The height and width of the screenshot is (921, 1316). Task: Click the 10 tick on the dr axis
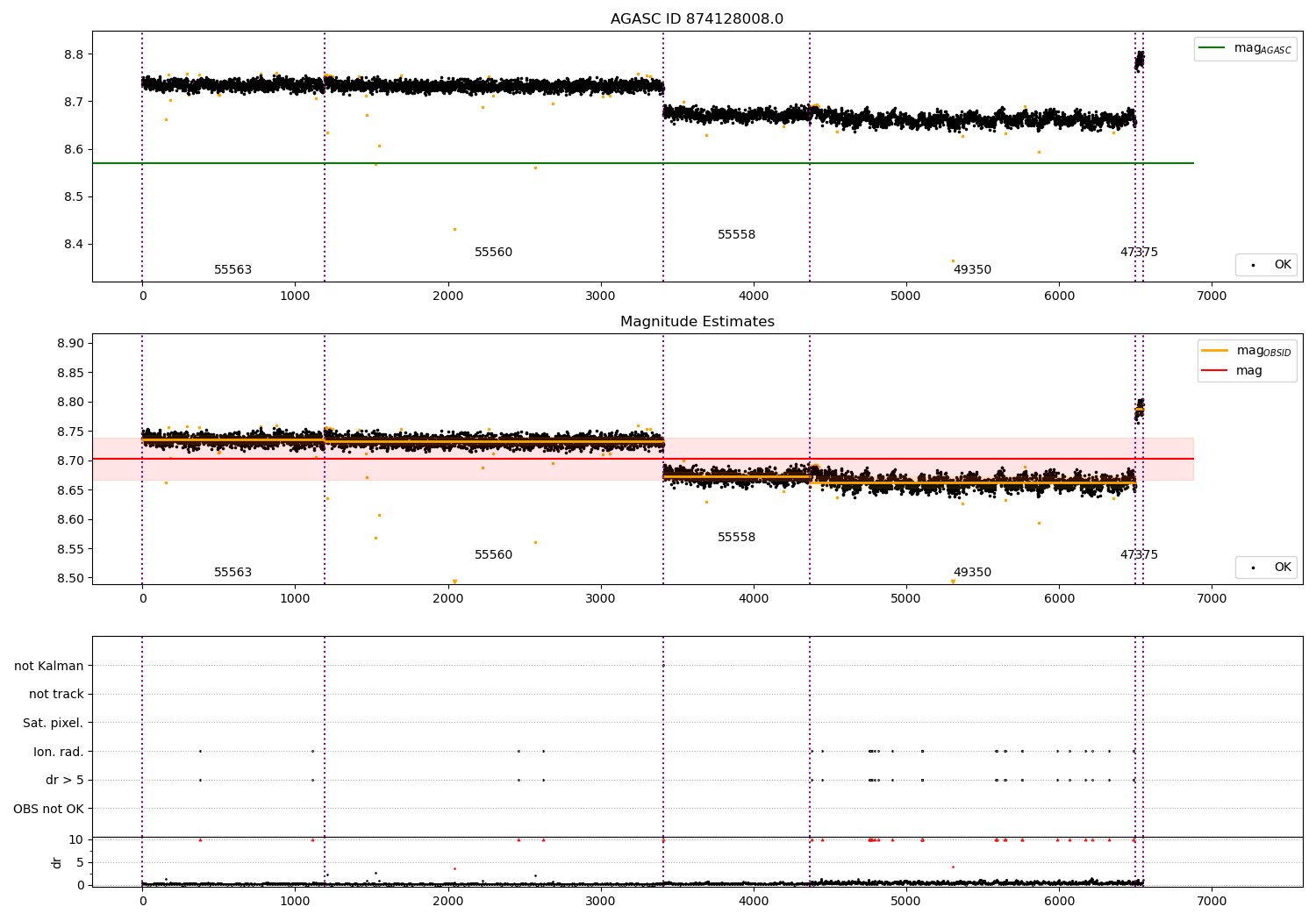(x=76, y=839)
